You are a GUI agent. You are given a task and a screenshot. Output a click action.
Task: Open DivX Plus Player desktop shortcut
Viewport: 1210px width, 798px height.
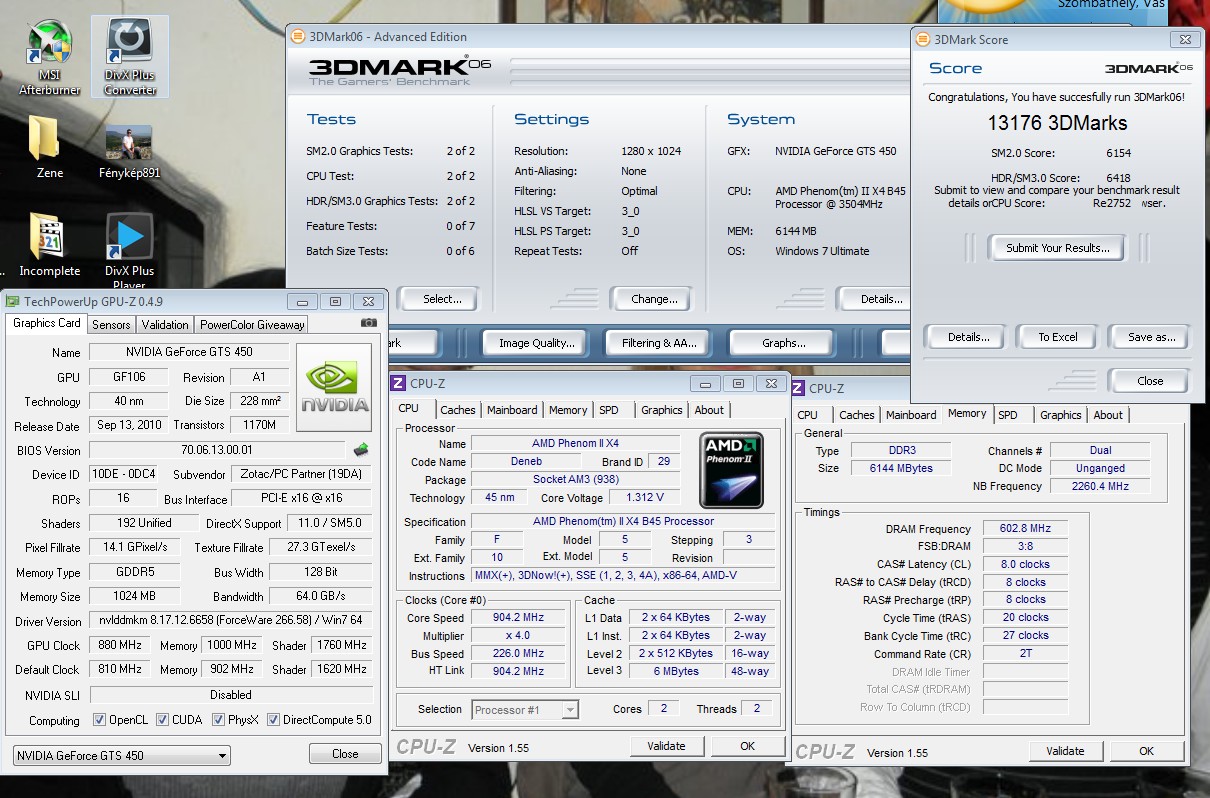130,251
